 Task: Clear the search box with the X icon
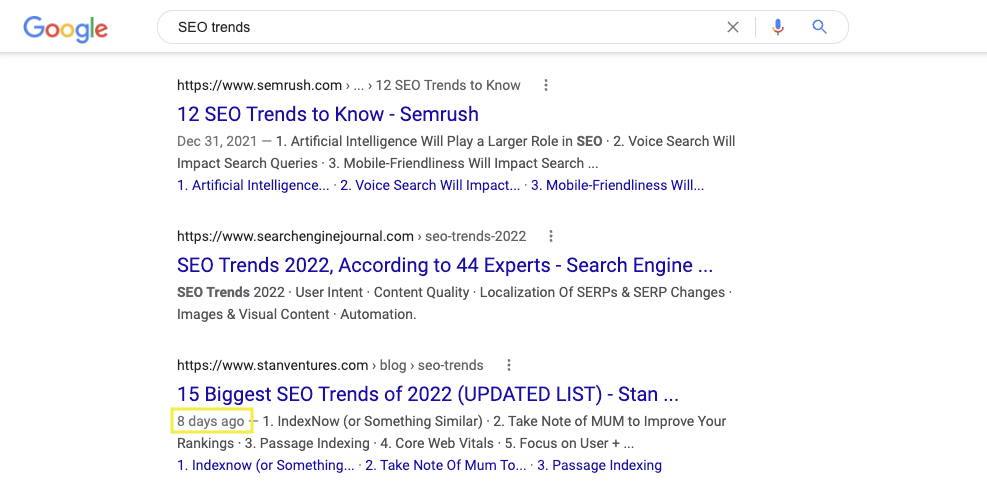click(733, 27)
